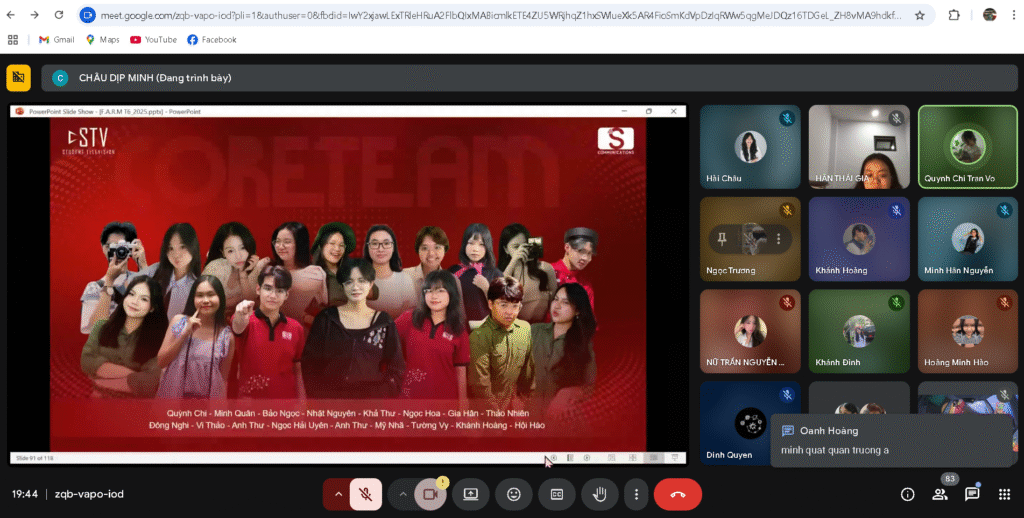Click the yellow stop-presentation icon at top left
Image resolution: width=1024 pixels, height=518 pixels.
click(18, 78)
